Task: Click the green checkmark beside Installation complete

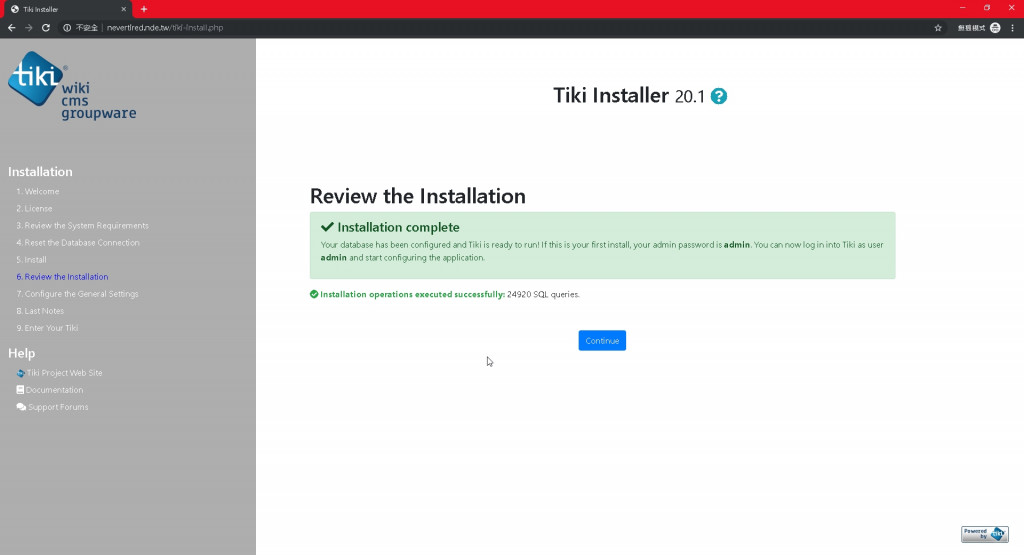Action: (x=327, y=227)
